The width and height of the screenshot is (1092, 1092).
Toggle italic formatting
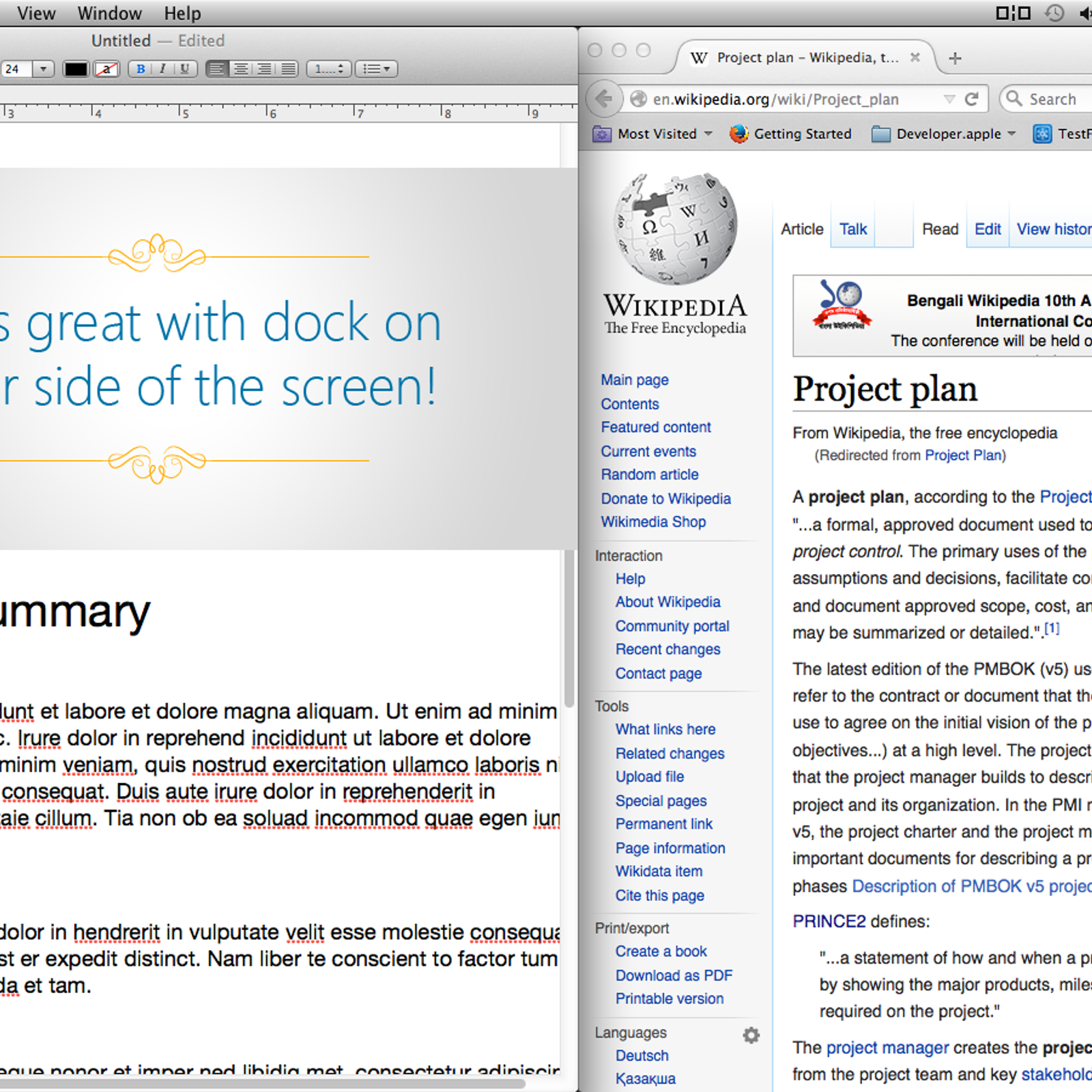(x=162, y=69)
